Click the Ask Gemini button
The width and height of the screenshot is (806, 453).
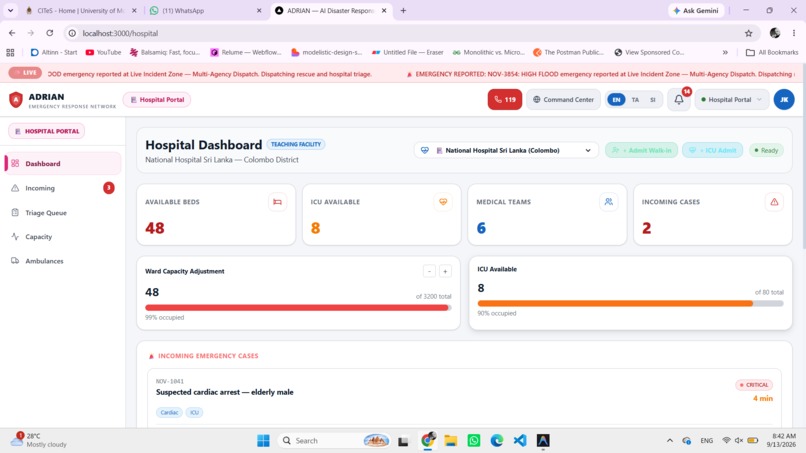coord(697,11)
